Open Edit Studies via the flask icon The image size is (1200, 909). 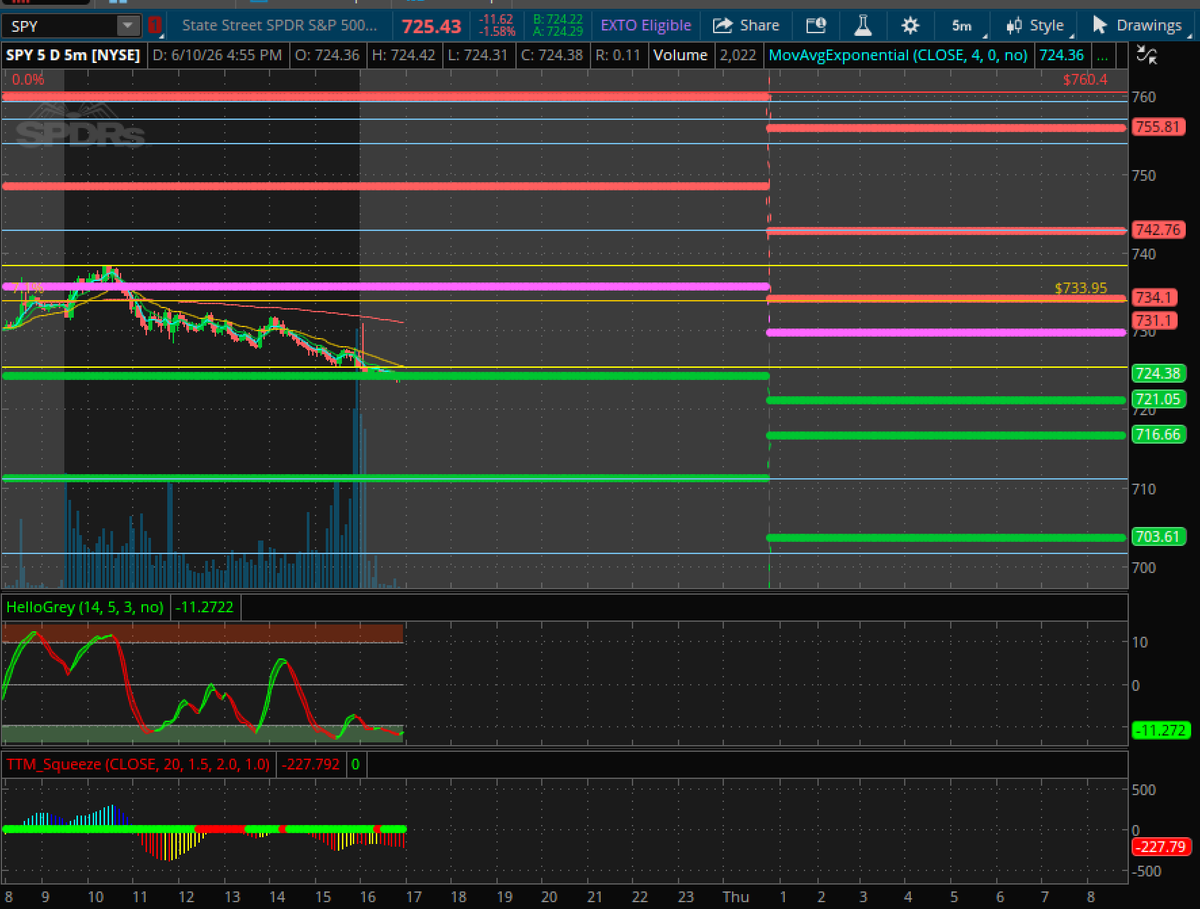pos(864,25)
